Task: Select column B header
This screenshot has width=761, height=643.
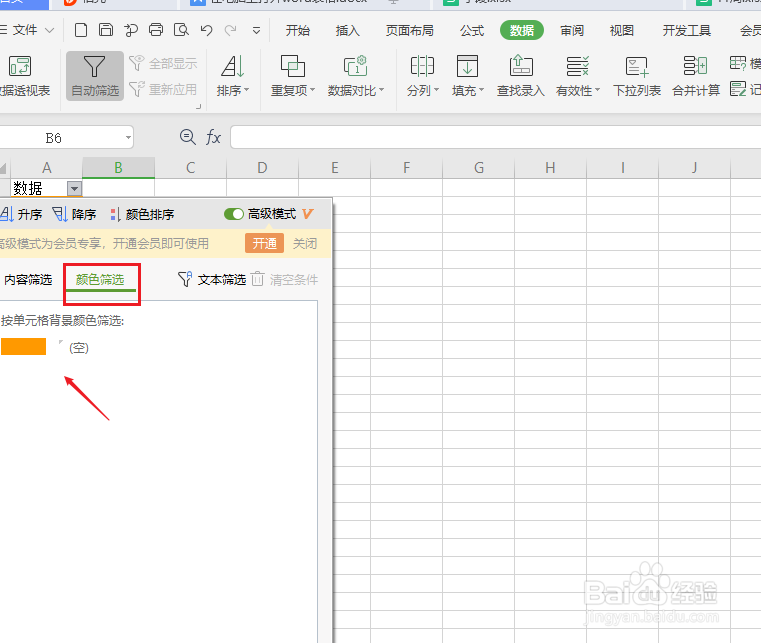Action: tap(118, 168)
